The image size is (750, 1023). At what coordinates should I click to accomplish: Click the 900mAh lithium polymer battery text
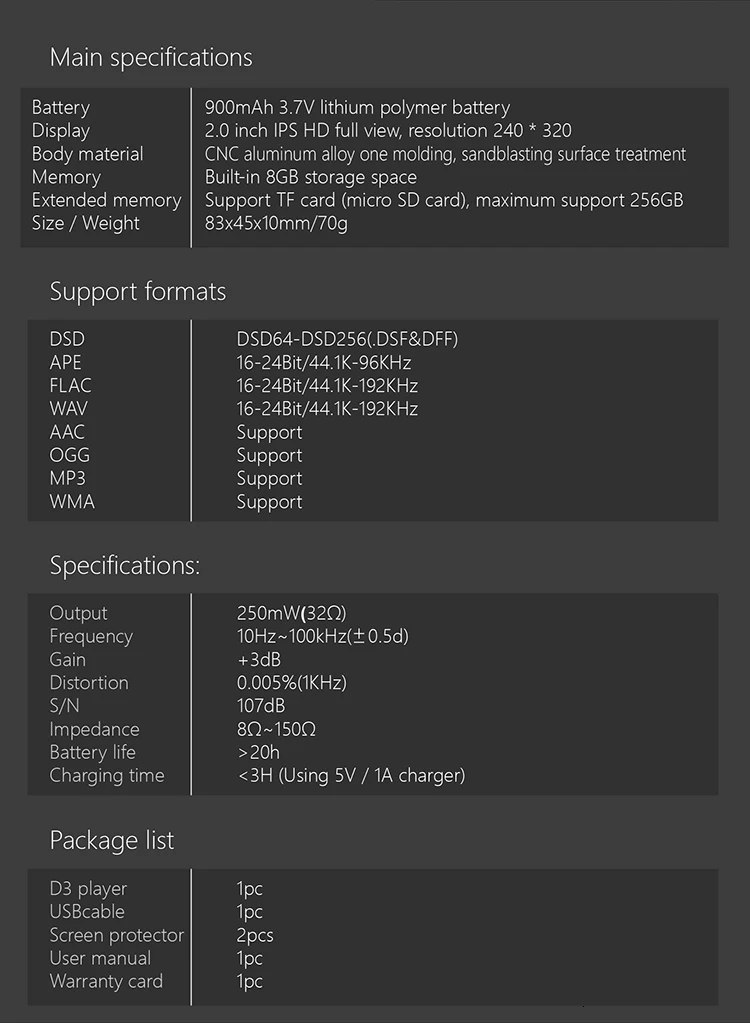click(357, 108)
